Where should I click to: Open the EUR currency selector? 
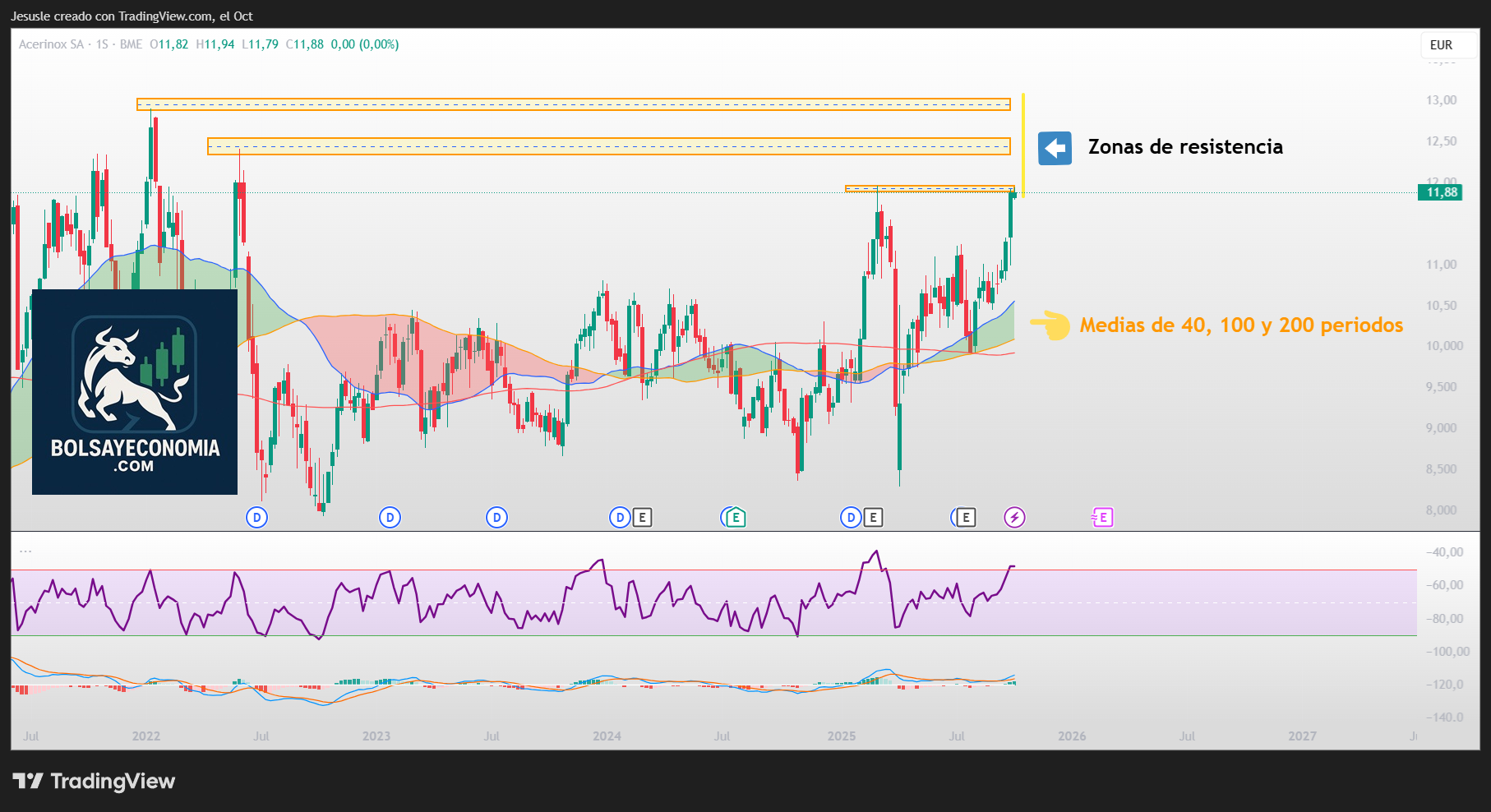click(x=1441, y=45)
